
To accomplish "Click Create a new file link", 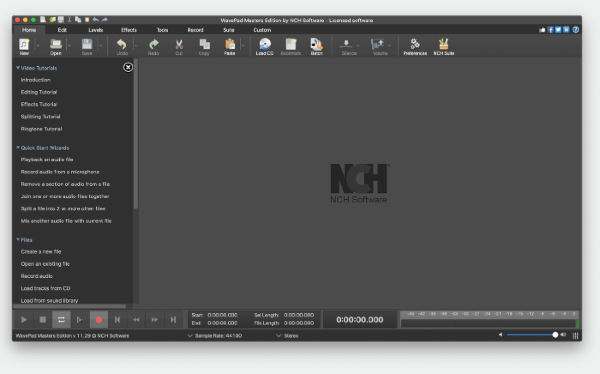I will pyautogui.click(x=41, y=252).
